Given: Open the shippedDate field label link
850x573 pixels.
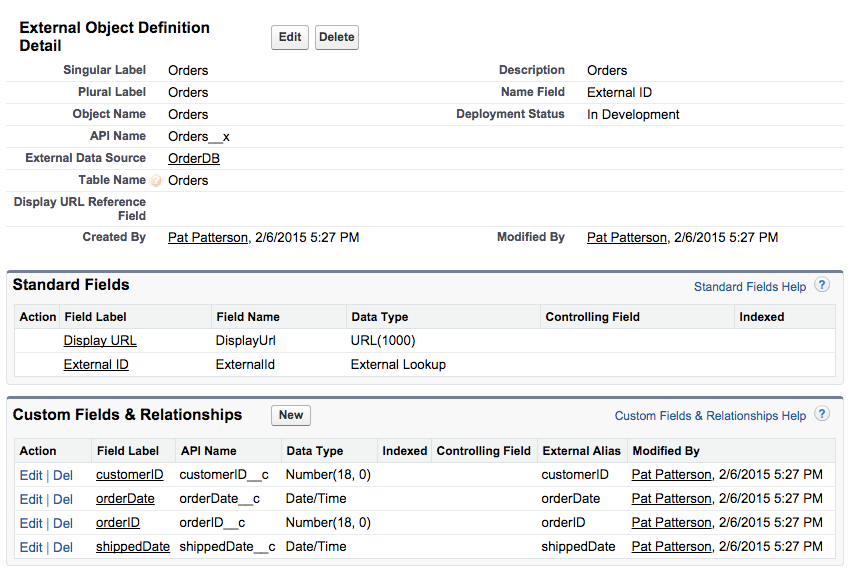Looking at the screenshot, I should click(x=133, y=546).
